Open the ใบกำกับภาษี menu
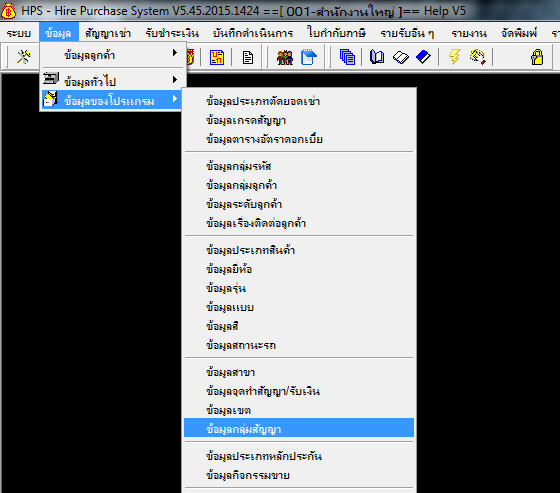Screen dimensions: 560x493 (336, 33)
